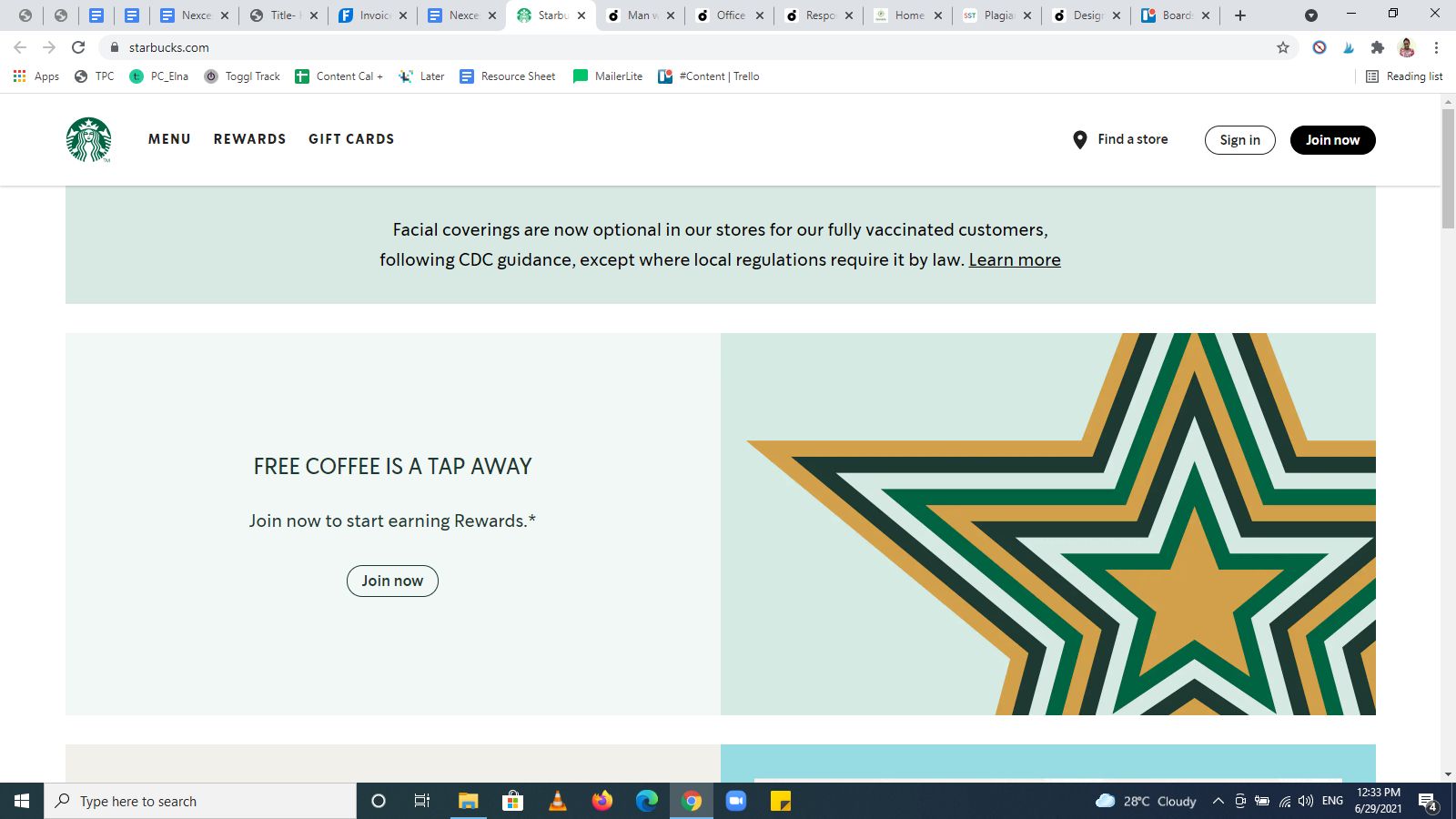Viewport: 1456px width, 819px height.
Task: Bookmark this page with the star icon
Action: (1282, 47)
